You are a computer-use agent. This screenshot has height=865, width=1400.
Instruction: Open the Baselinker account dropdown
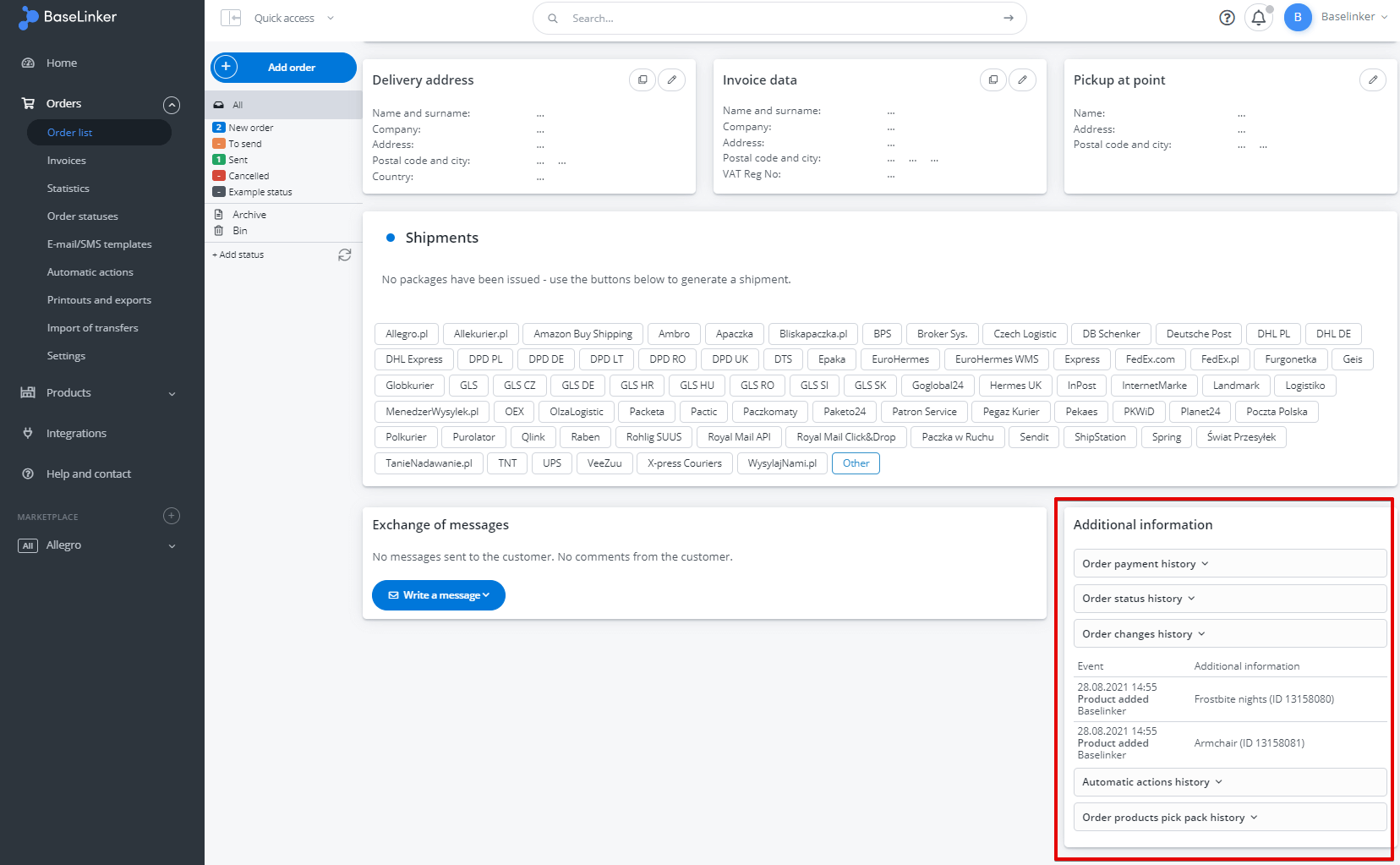[1354, 17]
